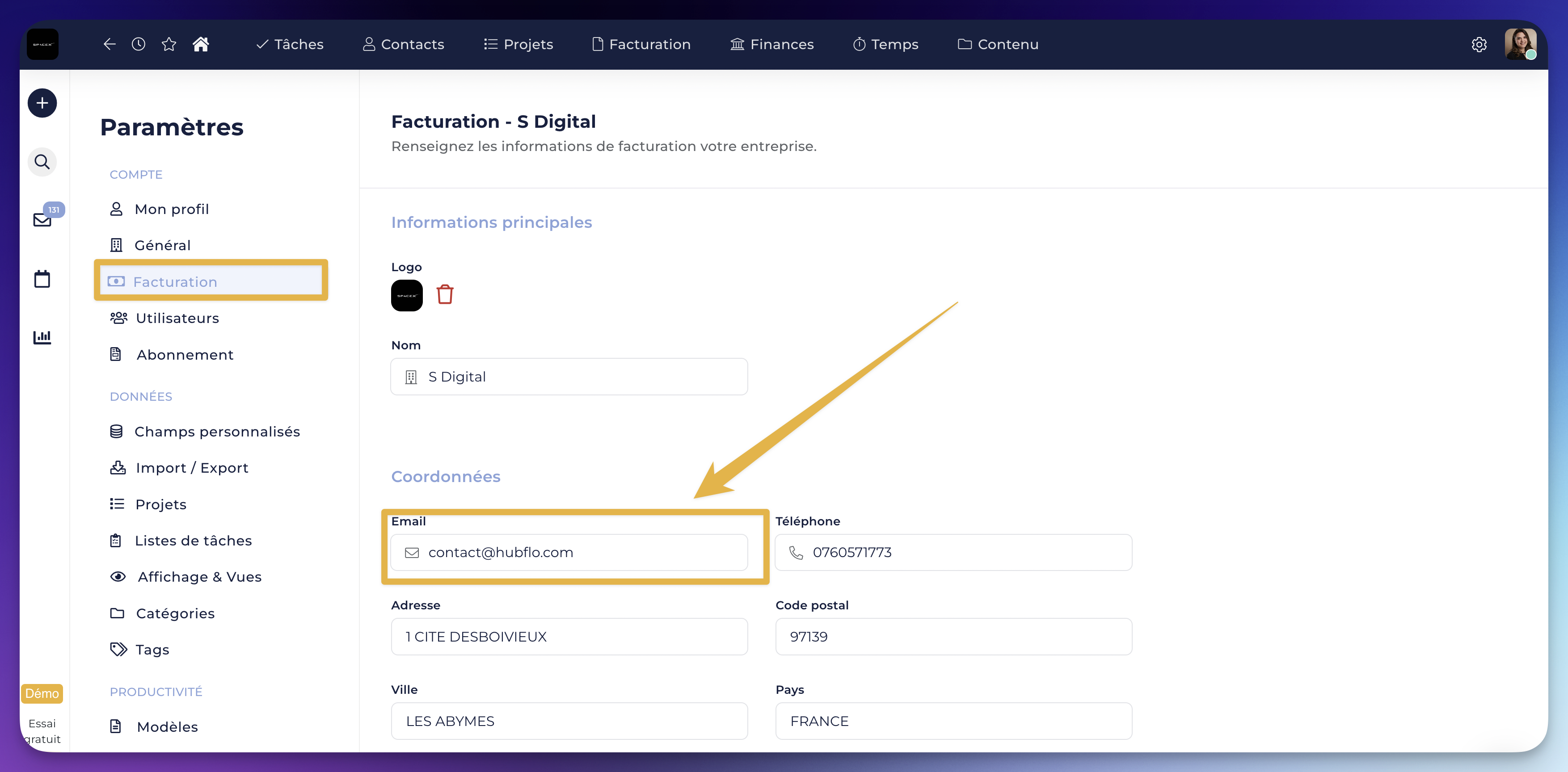Viewport: 1568px width, 772px height.
Task: Click the Code postal field 97139
Action: point(953,637)
